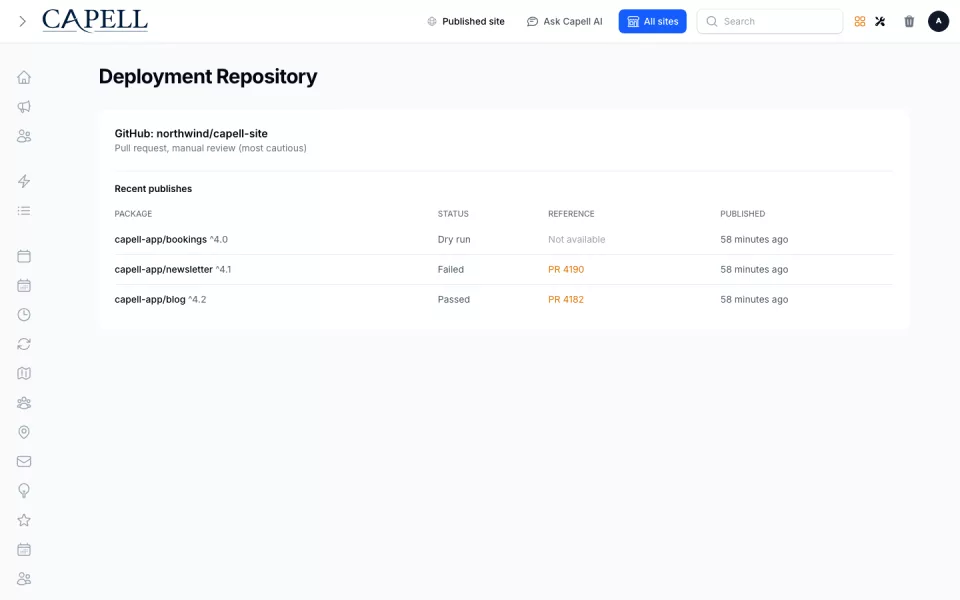Click the STATUS column header
960x600 pixels.
[453, 214]
